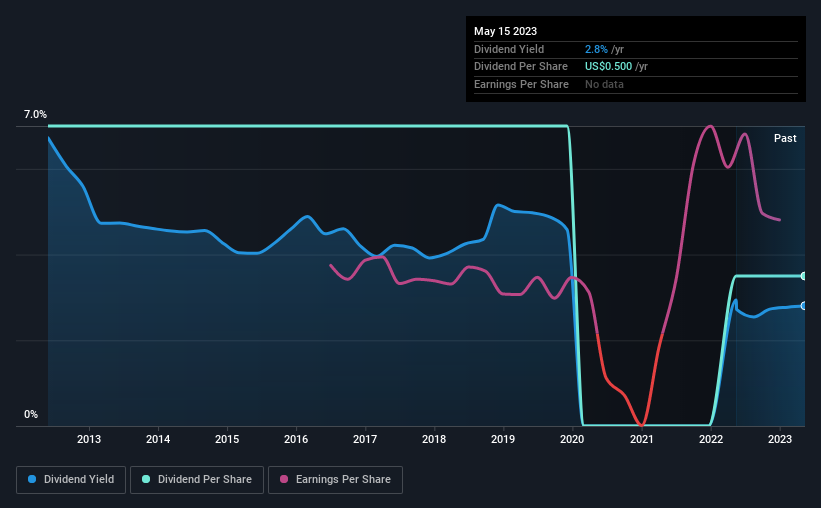Click the 7.0% y-axis label
Viewport: 821px width, 508px height.
[35, 115]
